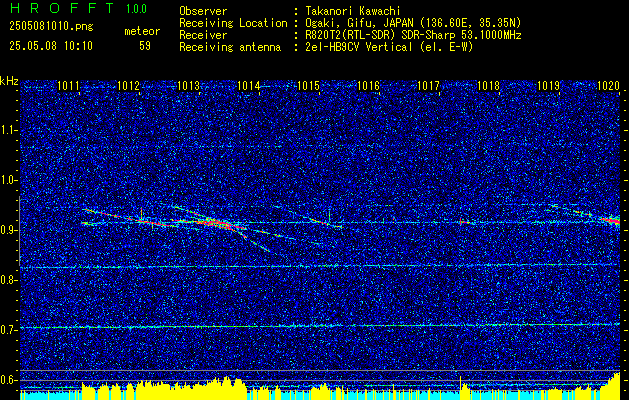Click time marker 1013
629x400 pixels.
click(189, 85)
